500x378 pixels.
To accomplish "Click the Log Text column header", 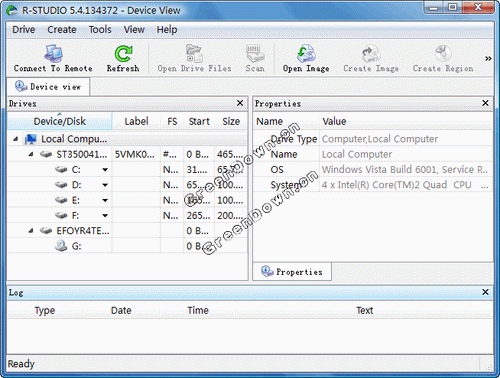I will pyautogui.click(x=364, y=310).
